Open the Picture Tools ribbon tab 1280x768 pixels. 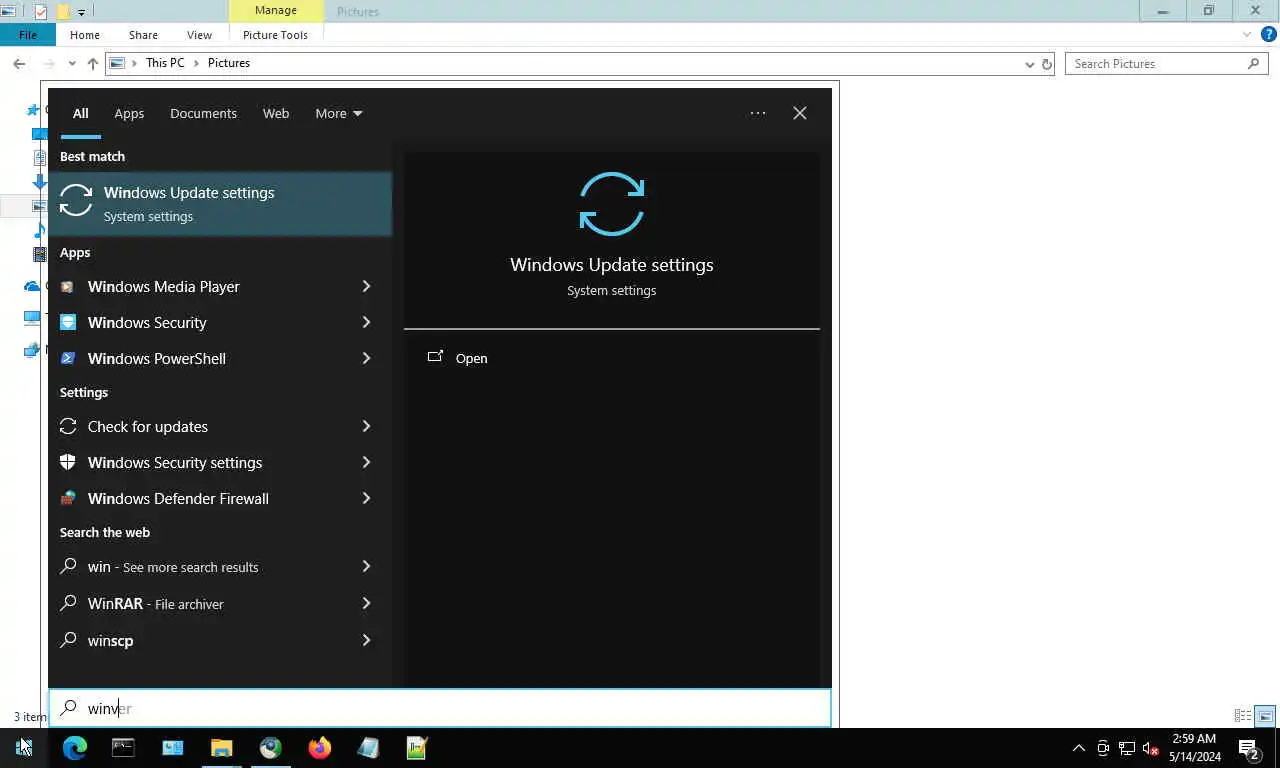tap(275, 35)
